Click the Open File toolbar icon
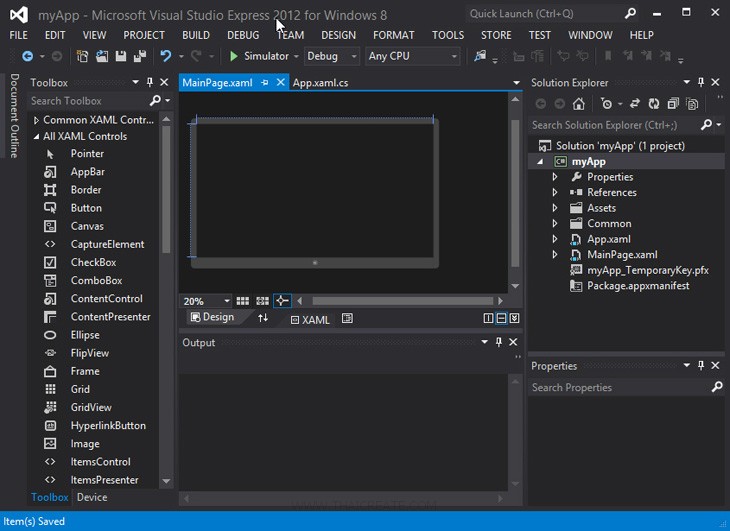This screenshot has width=730, height=531. [x=101, y=56]
